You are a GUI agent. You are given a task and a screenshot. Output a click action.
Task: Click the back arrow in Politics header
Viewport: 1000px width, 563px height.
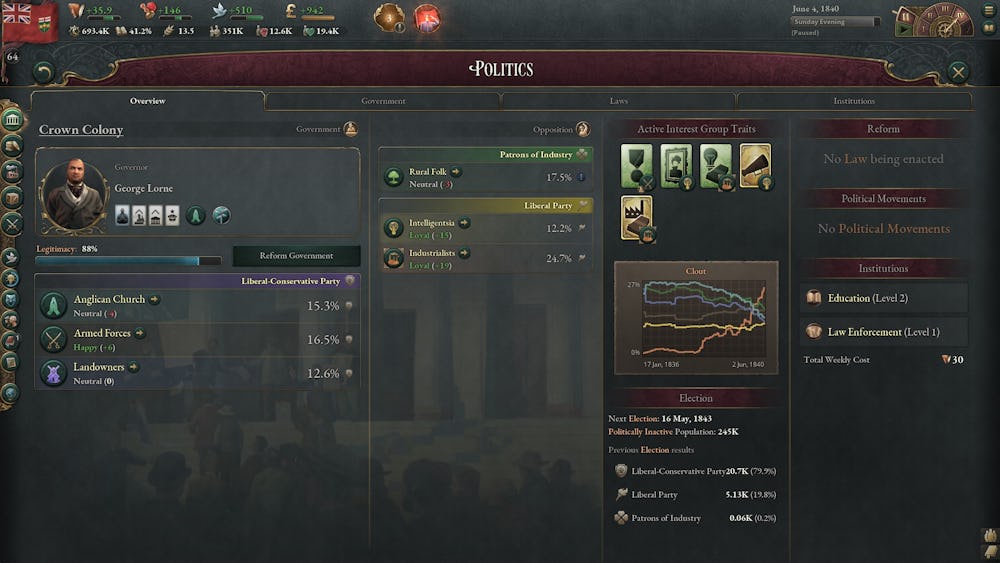coord(43,72)
